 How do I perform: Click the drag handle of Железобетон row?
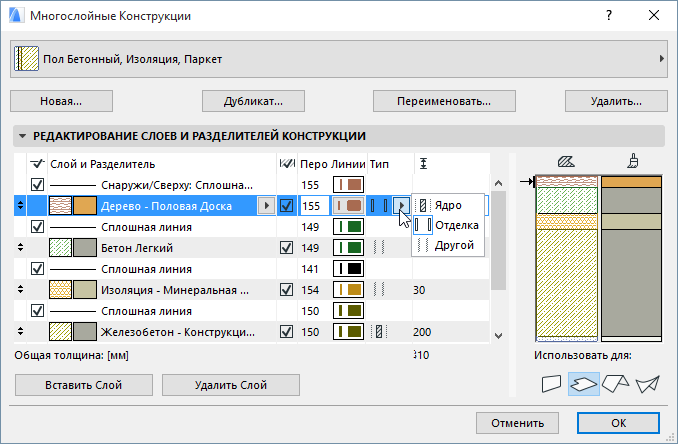pos(20,331)
